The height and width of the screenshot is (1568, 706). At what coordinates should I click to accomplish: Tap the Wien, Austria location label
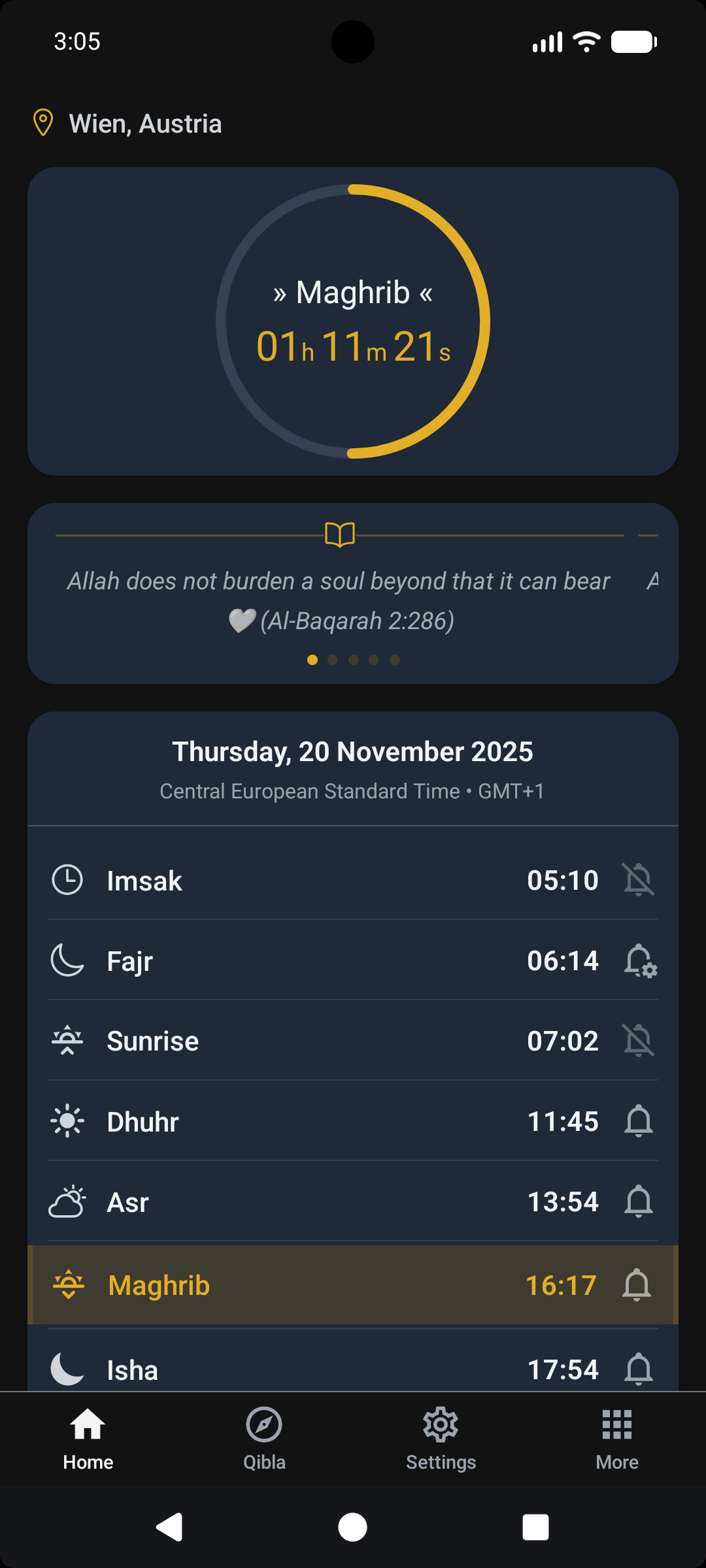(145, 124)
